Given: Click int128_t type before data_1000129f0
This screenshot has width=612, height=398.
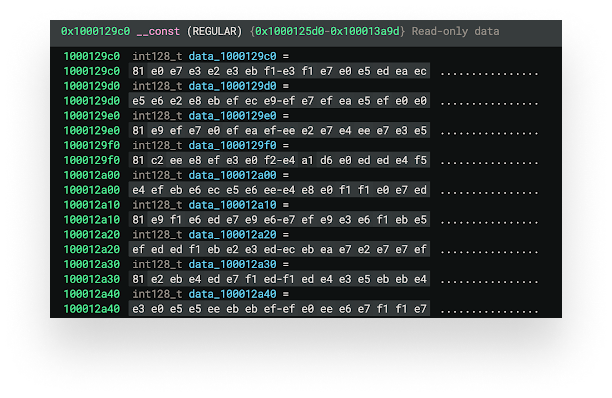Looking at the screenshot, I should coord(157,145).
